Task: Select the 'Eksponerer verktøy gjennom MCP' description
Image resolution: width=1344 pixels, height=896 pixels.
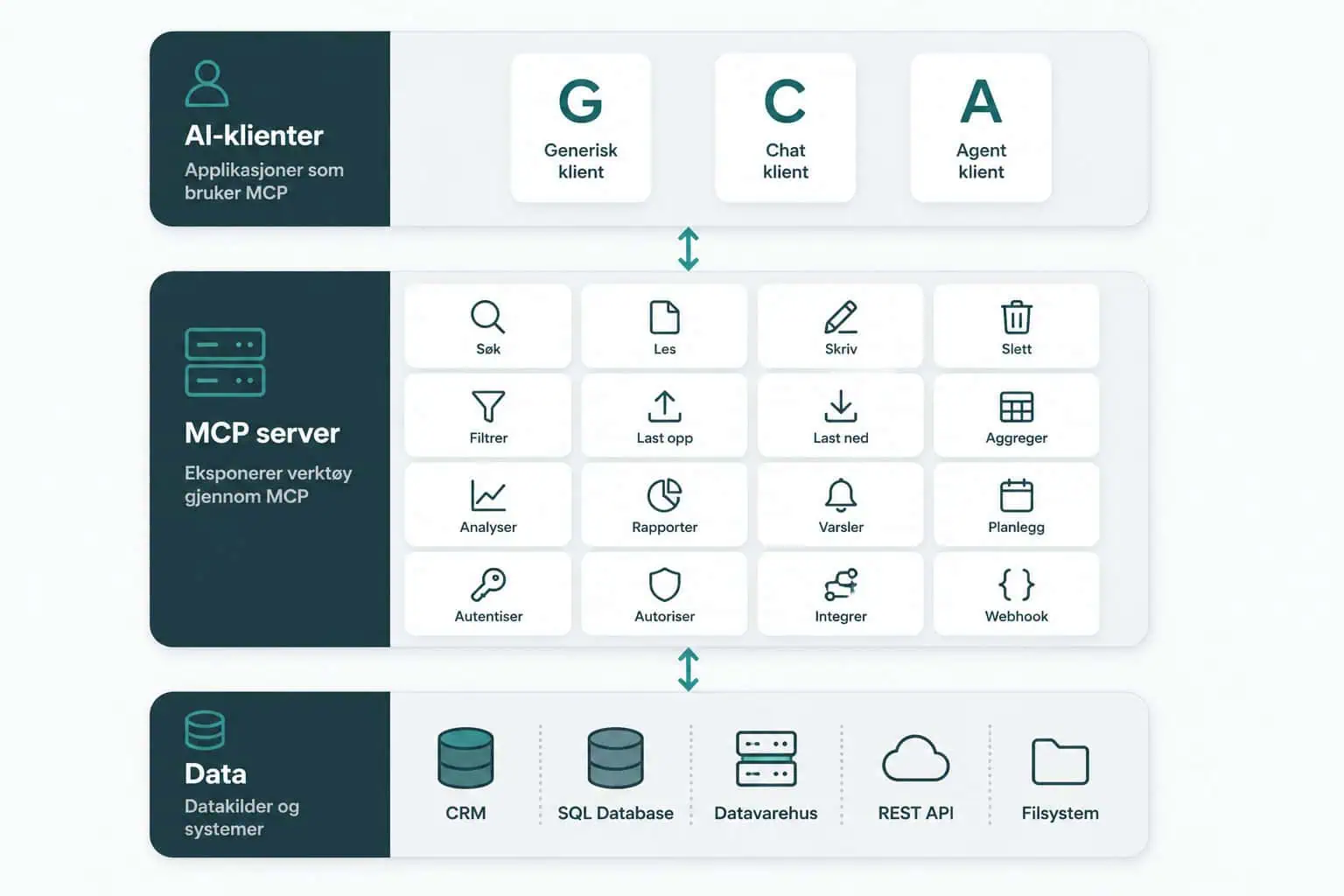Action: 268,485
